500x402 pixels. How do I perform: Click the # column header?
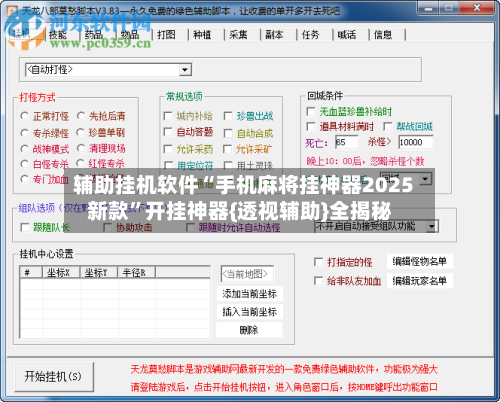click(31, 272)
